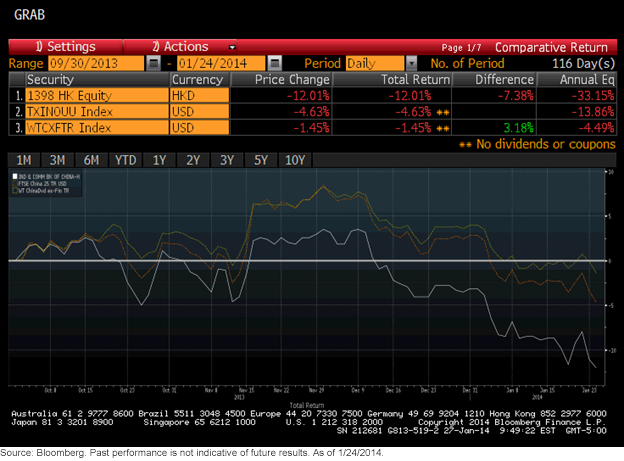
Task: Click the Period dropdown arrow next to Daily
Action: tap(411, 63)
